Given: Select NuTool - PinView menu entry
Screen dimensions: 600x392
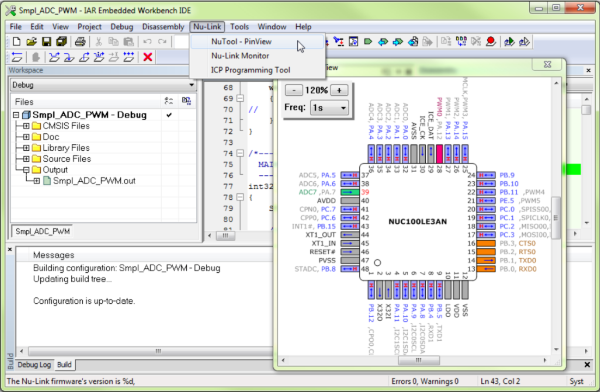Looking at the screenshot, I should click(x=241, y=41).
